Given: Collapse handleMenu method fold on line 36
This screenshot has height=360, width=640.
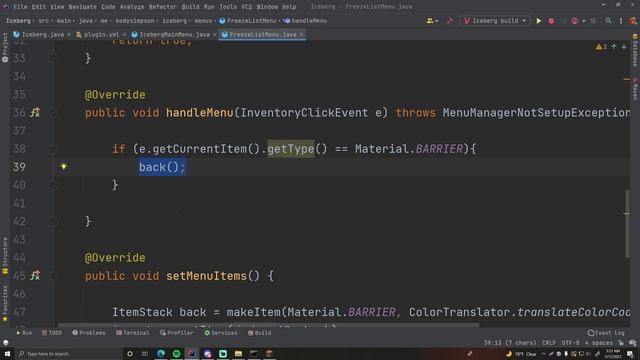Looking at the screenshot, I should [53, 113].
